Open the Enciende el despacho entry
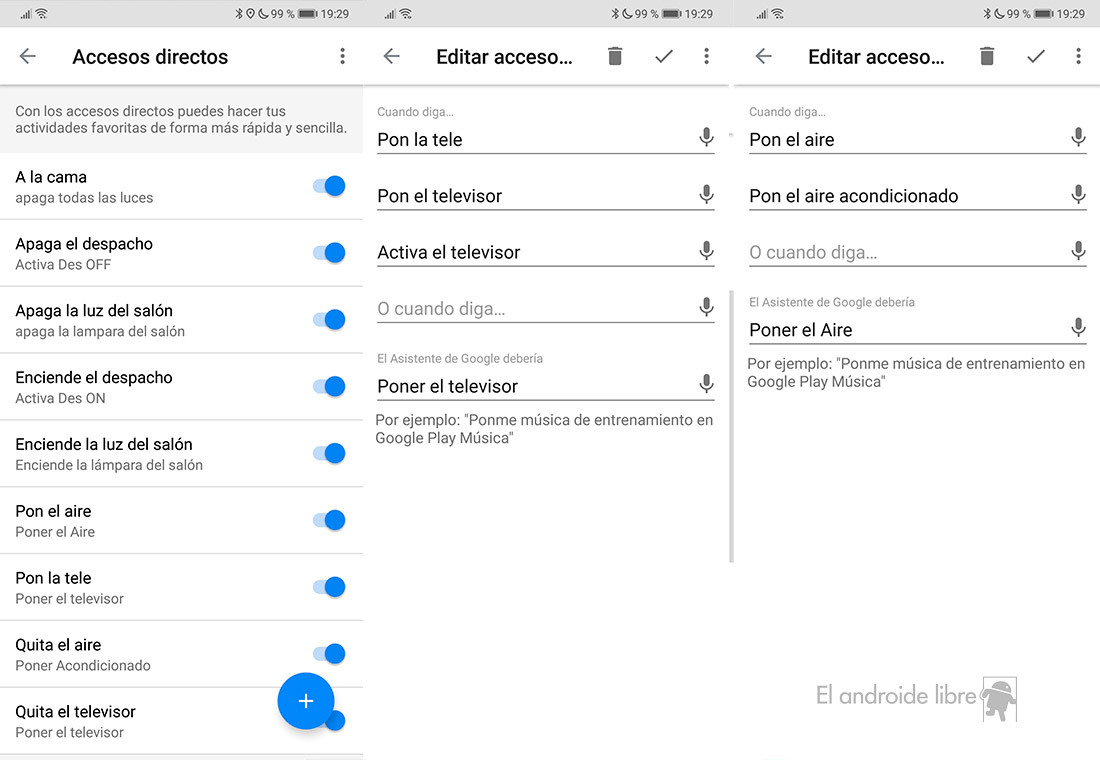 coord(181,387)
